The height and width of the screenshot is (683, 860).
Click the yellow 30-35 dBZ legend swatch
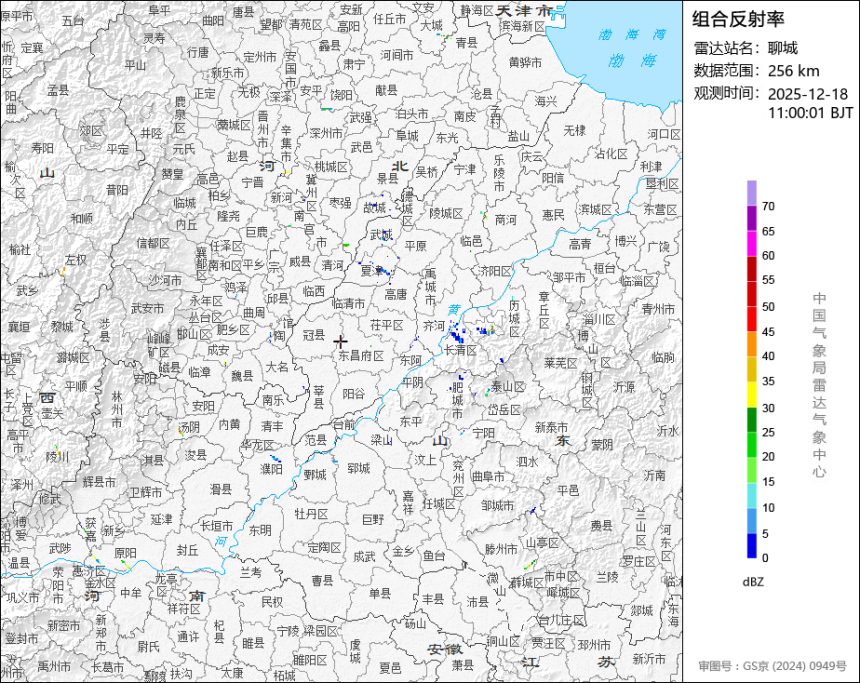click(x=751, y=394)
